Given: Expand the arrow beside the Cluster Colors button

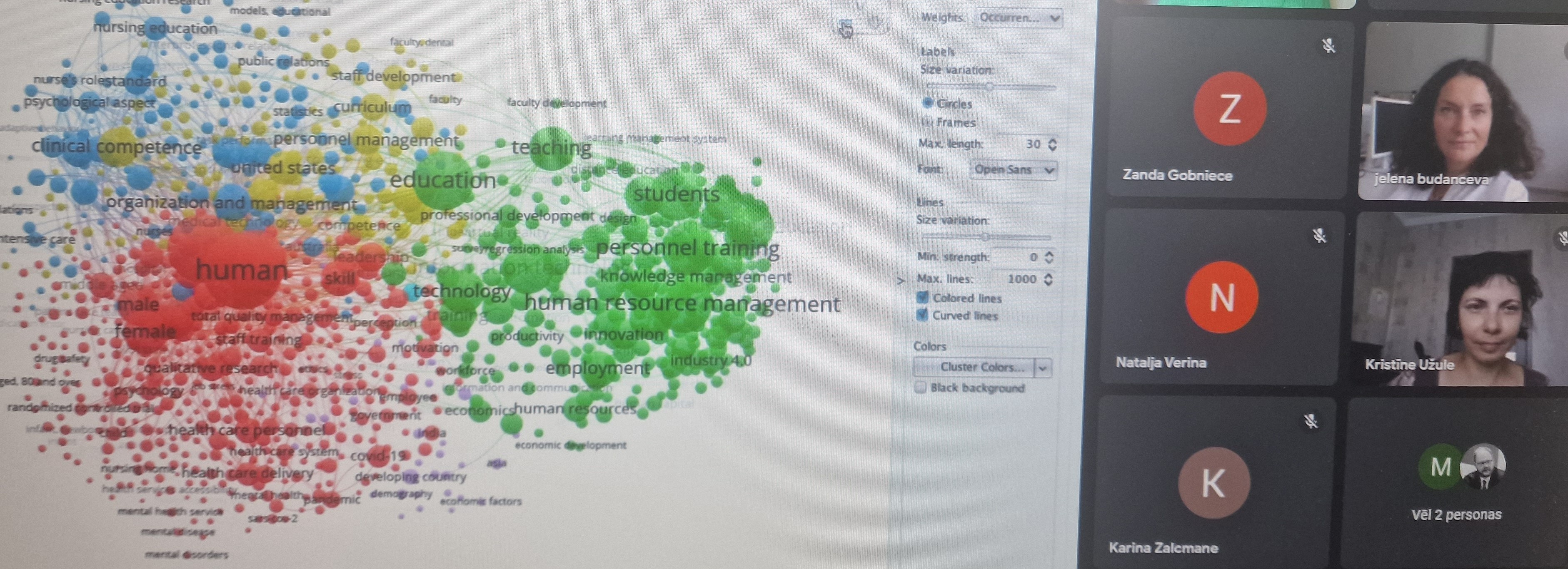Looking at the screenshot, I should pos(1043,367).
